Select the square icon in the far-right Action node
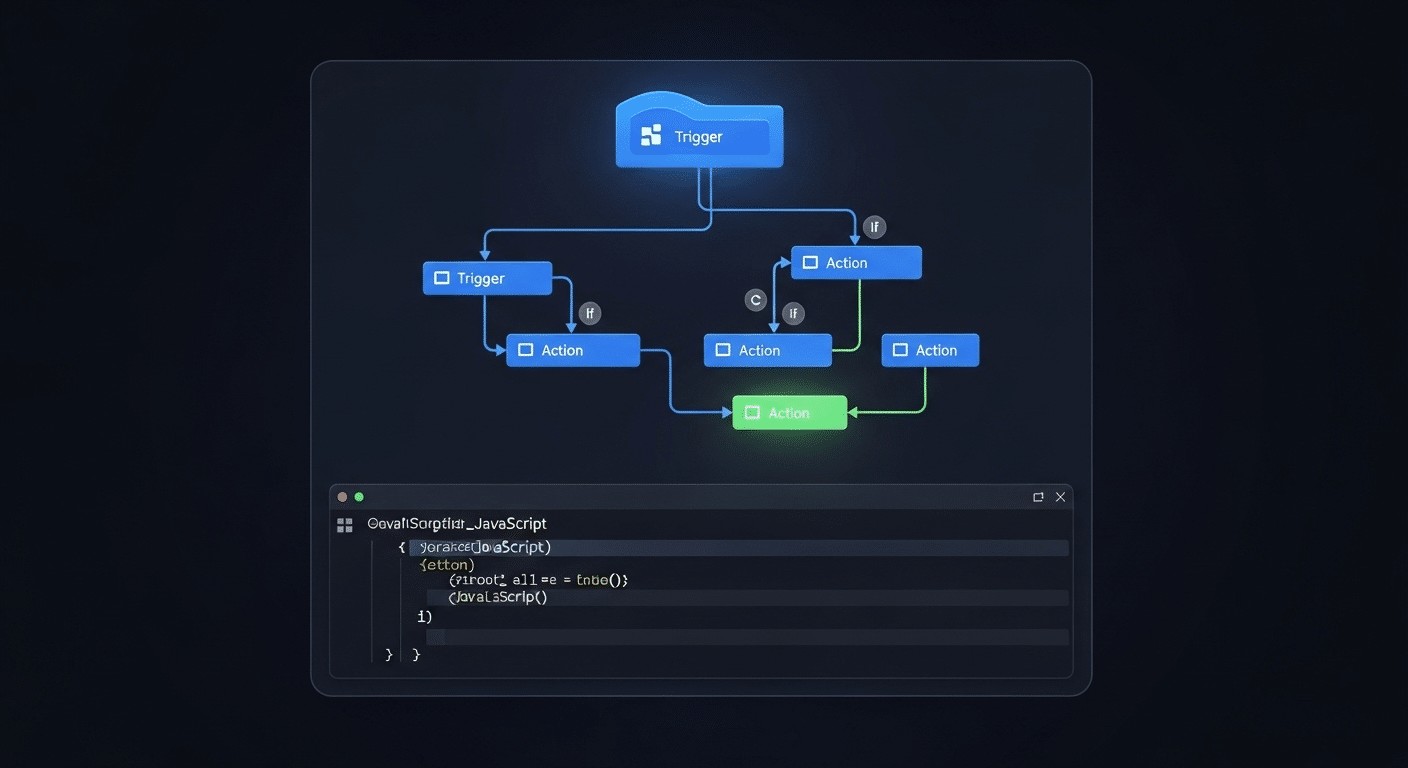Screen dimensions: 1408x768 (x=901, y=350)
